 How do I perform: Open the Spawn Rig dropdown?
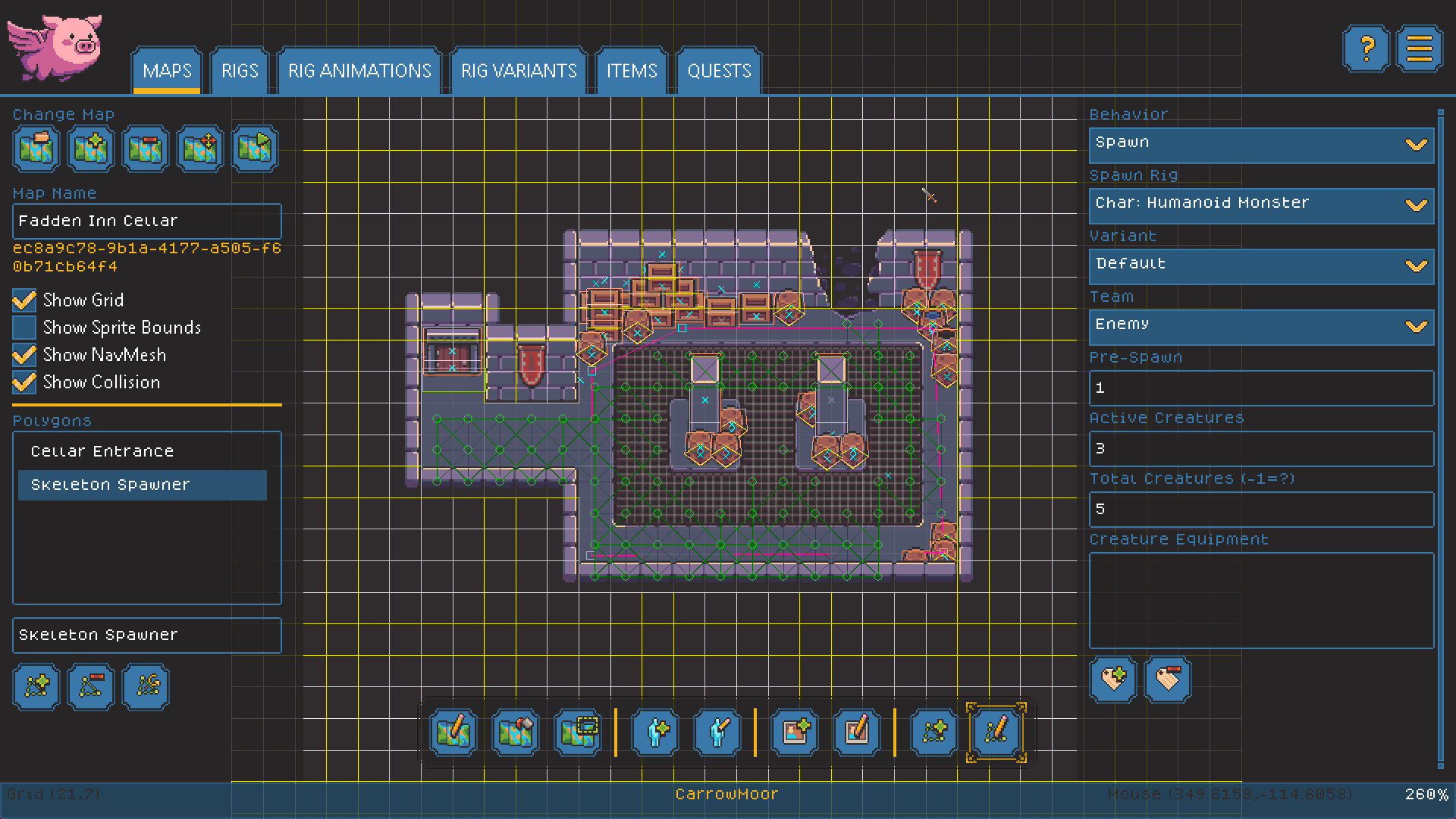(x=1261, y=206)
